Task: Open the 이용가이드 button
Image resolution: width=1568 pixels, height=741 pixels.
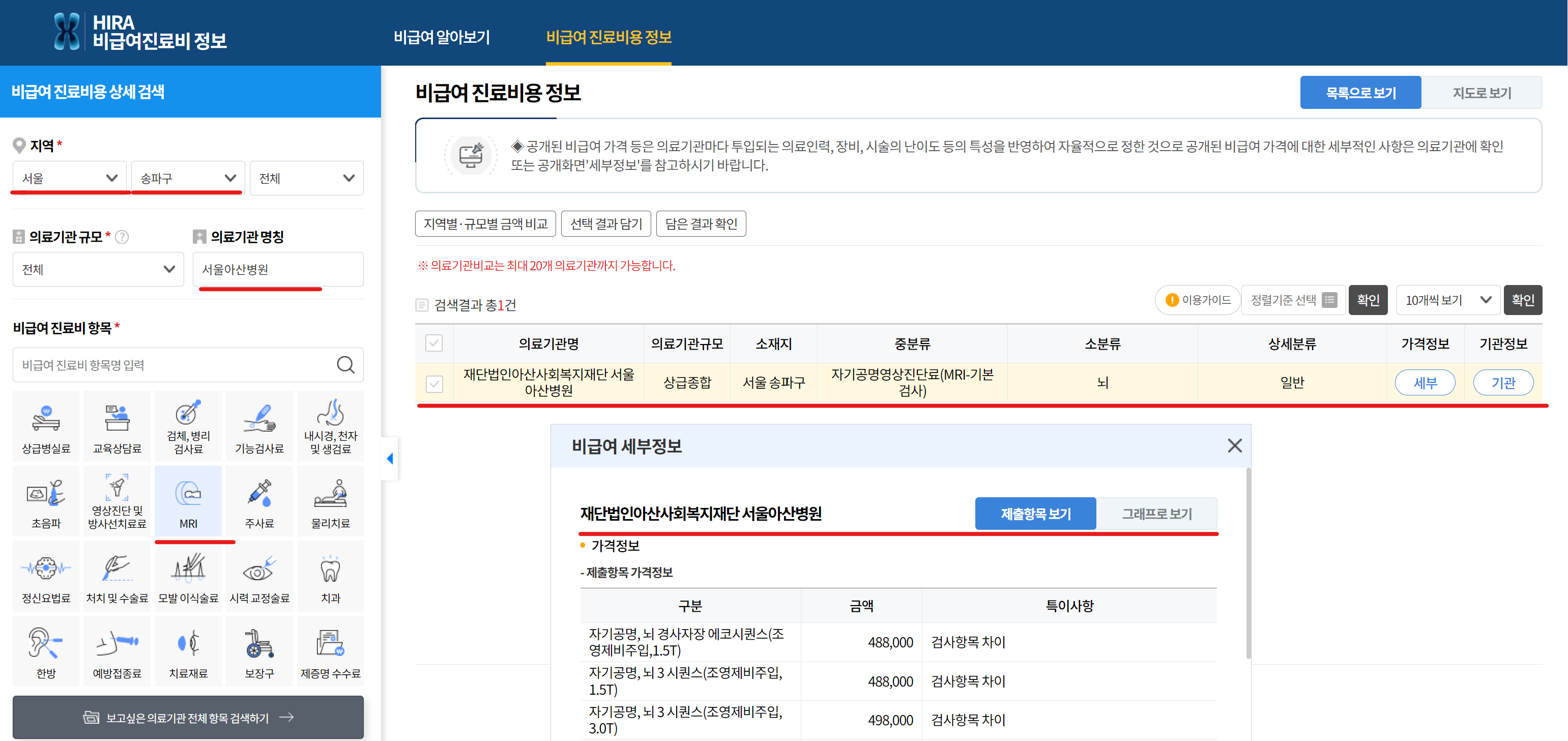Action: [x=1197, y=300]
